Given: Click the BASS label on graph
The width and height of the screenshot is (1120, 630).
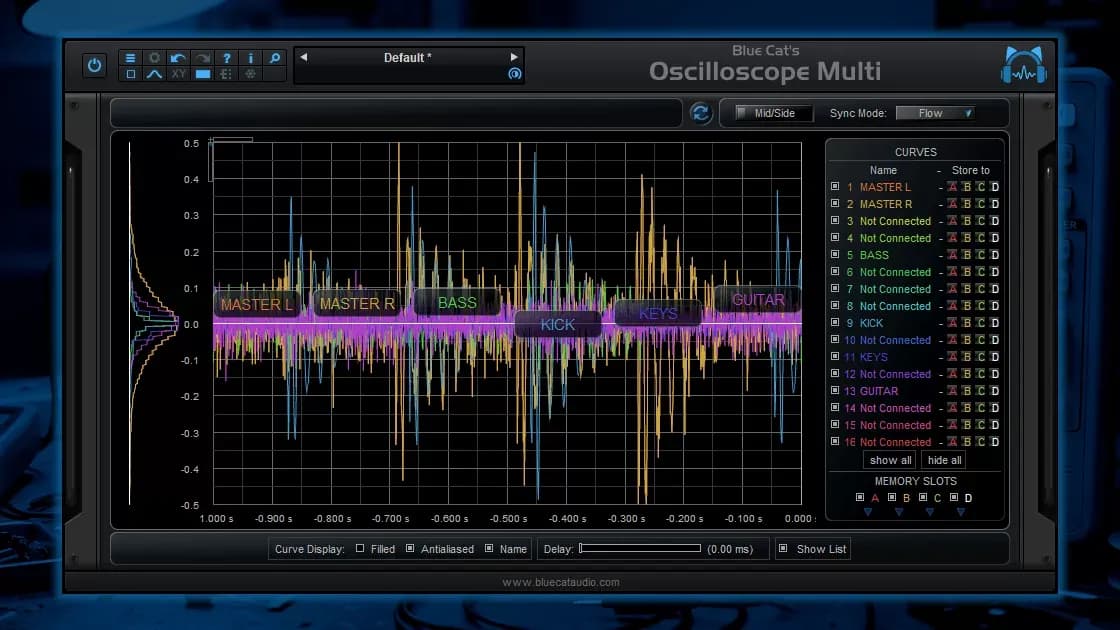Looking at the screenshot, I should coord(457,303).
